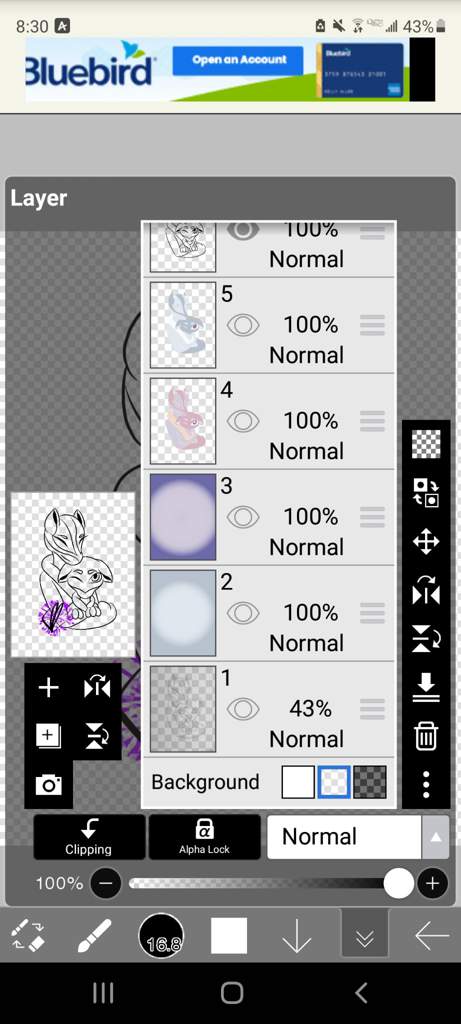Toggle visibility of layer 1 at 43%

243,709
